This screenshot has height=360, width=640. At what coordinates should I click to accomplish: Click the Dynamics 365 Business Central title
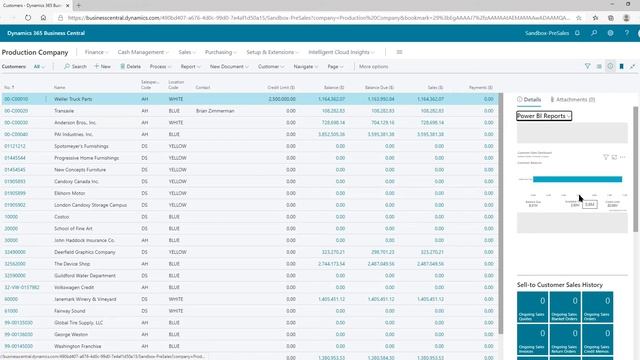(46, 33)
